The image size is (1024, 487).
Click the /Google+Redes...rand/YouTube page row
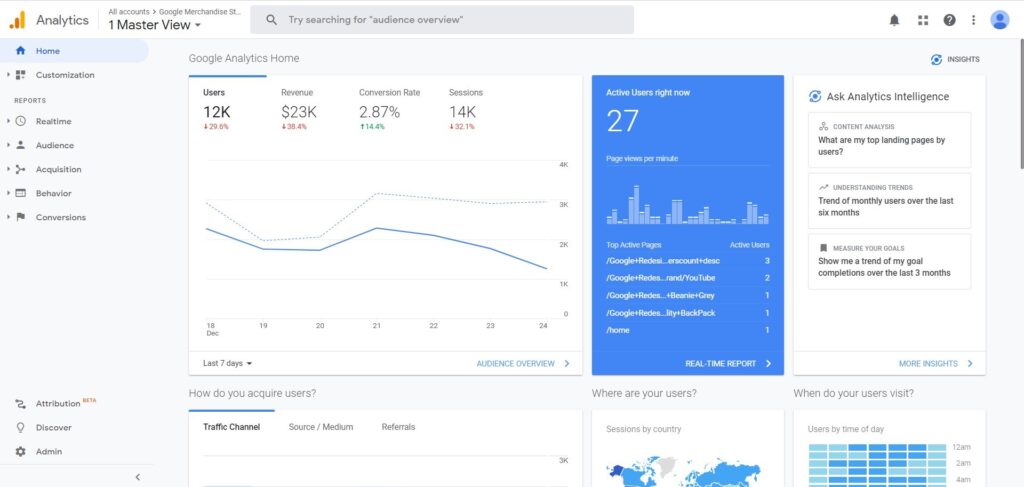[688, 278]
